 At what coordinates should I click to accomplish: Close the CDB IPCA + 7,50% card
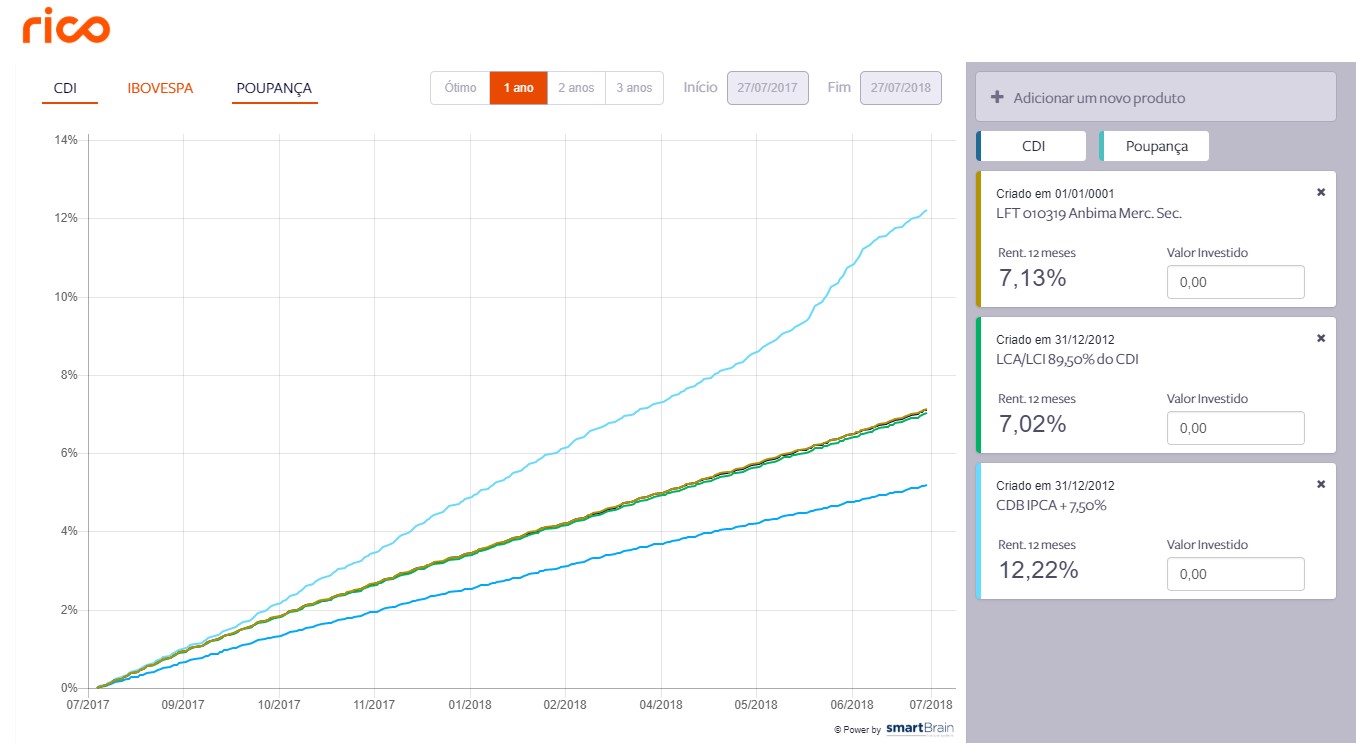point(1320,484)
